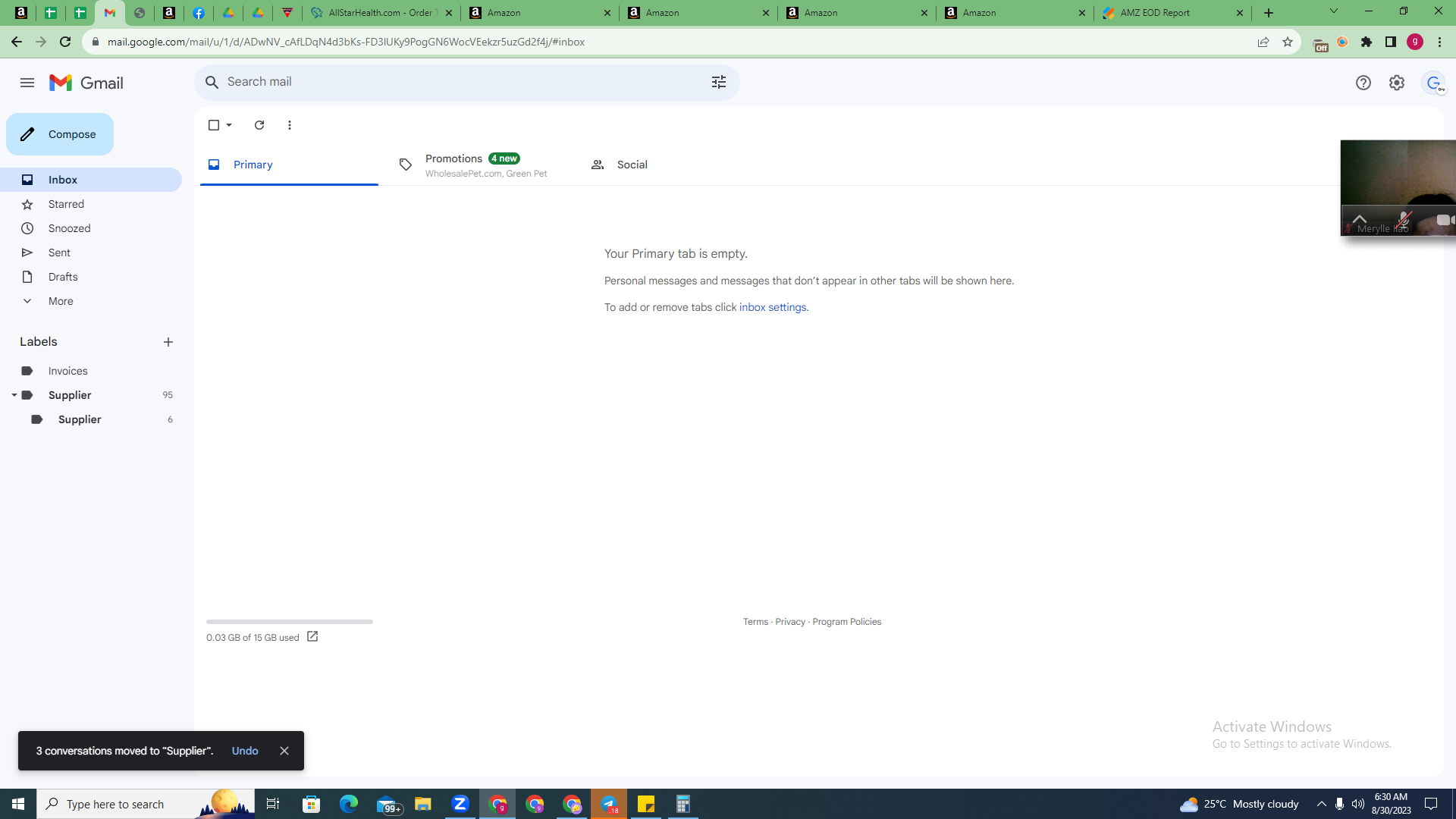This screenshot has width=1456, height=819.
Task: Switch to the Primary tab
Action: pyautogui.click(x=289, y=165)
